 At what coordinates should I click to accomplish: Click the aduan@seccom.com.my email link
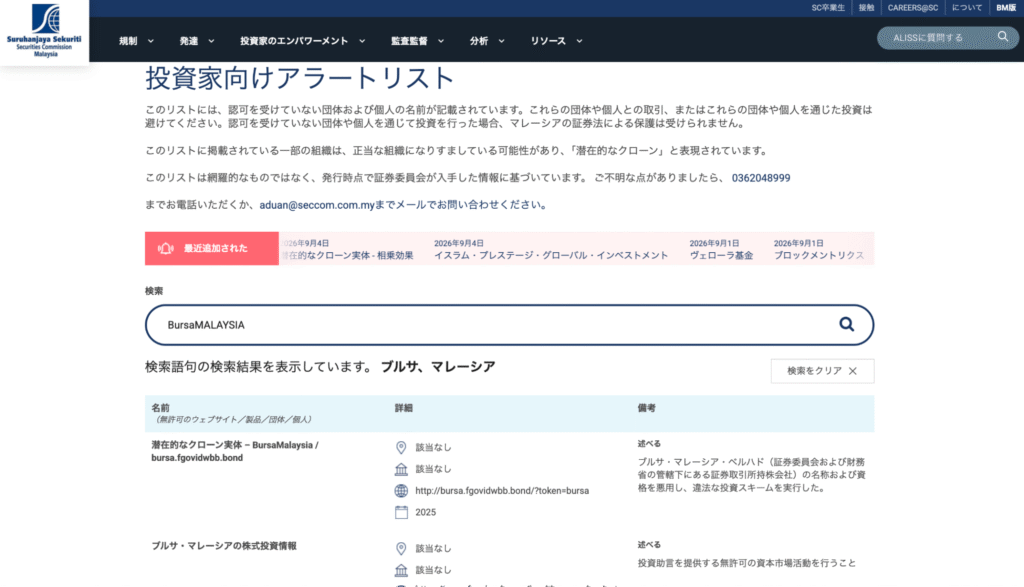(x=317, y=205)
